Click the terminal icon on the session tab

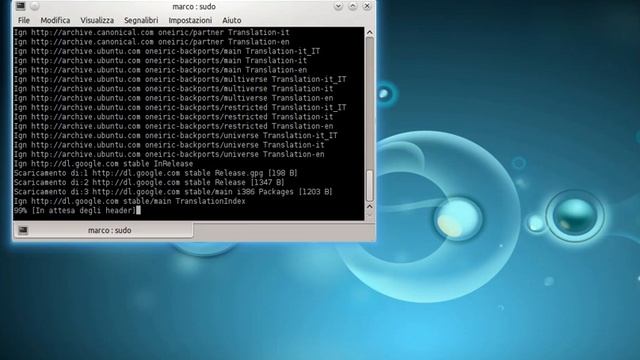[23, 230]
